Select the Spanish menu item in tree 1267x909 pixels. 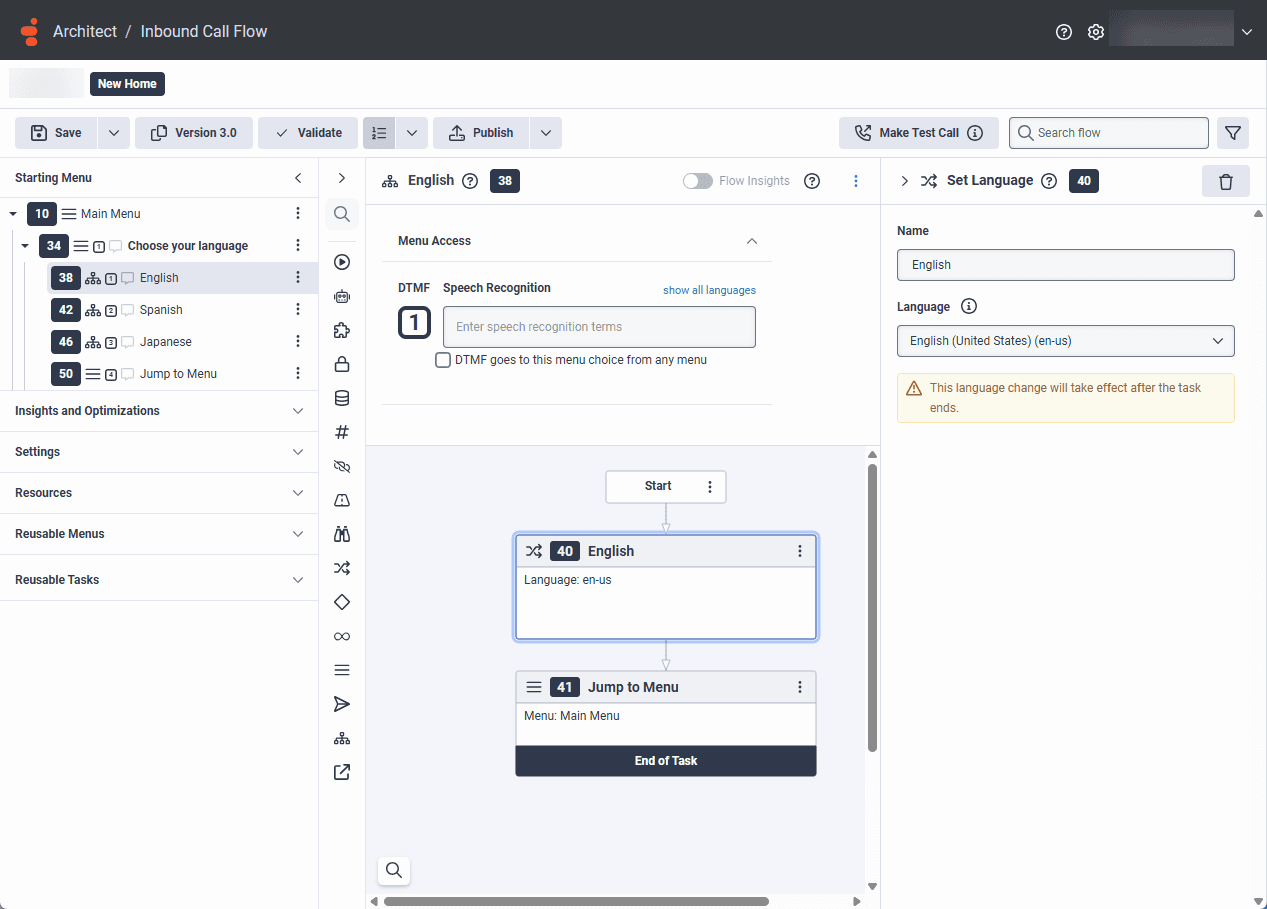[x=161, y=310]
